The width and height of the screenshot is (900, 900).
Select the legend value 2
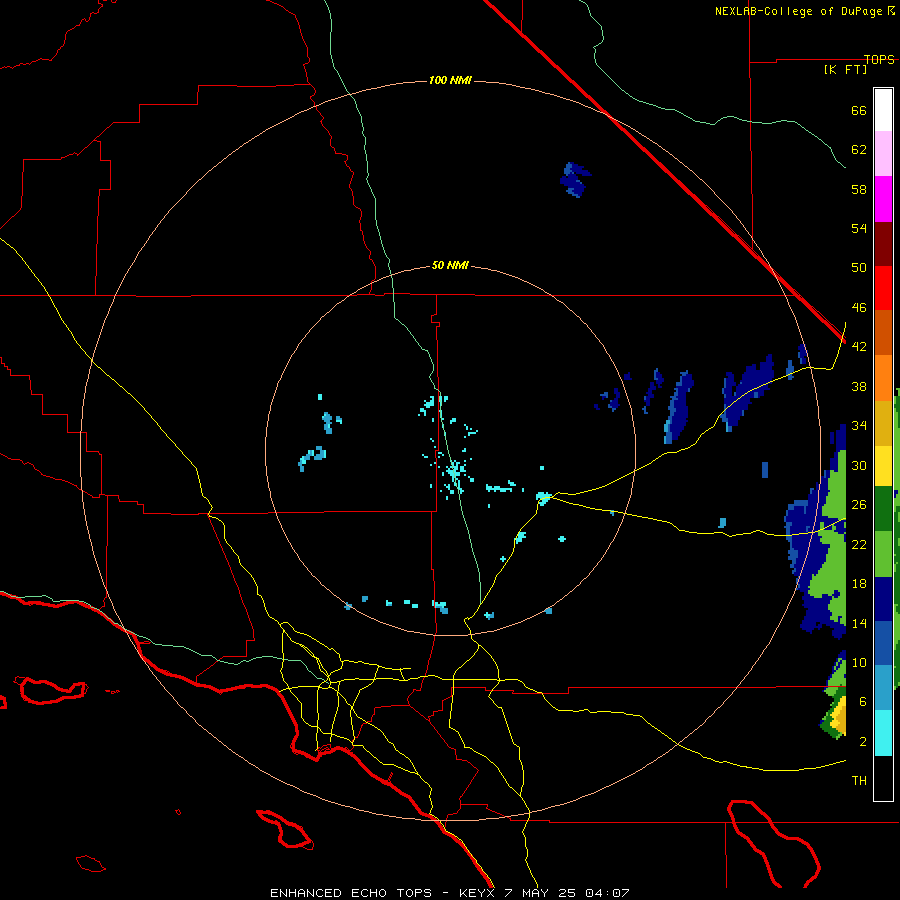(862, 742)
